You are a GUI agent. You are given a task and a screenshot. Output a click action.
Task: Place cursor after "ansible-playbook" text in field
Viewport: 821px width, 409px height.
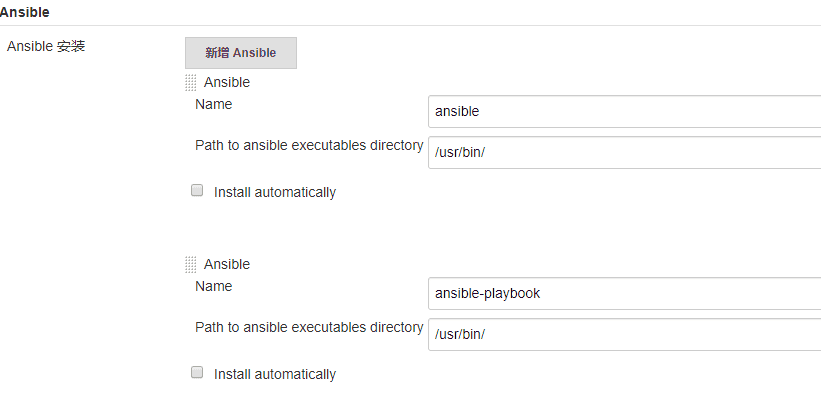pos(545,294)
